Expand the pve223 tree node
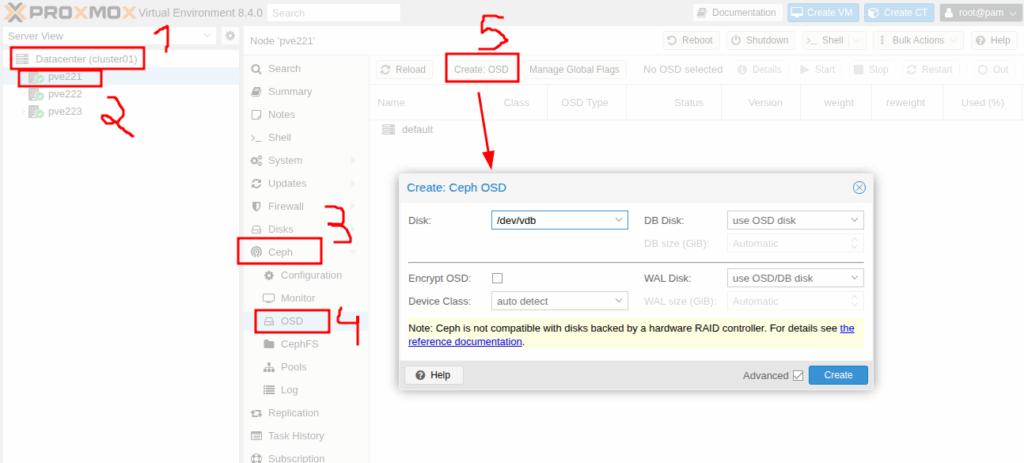The image size is (1024, 463). click(24, 111)
